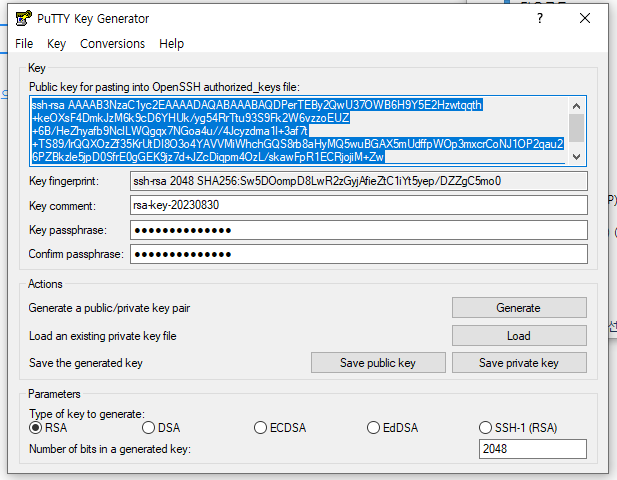Click the public key box scrollbar thumb
The image size is (617, 480).
pyautogui.click(x=576, y=128)
